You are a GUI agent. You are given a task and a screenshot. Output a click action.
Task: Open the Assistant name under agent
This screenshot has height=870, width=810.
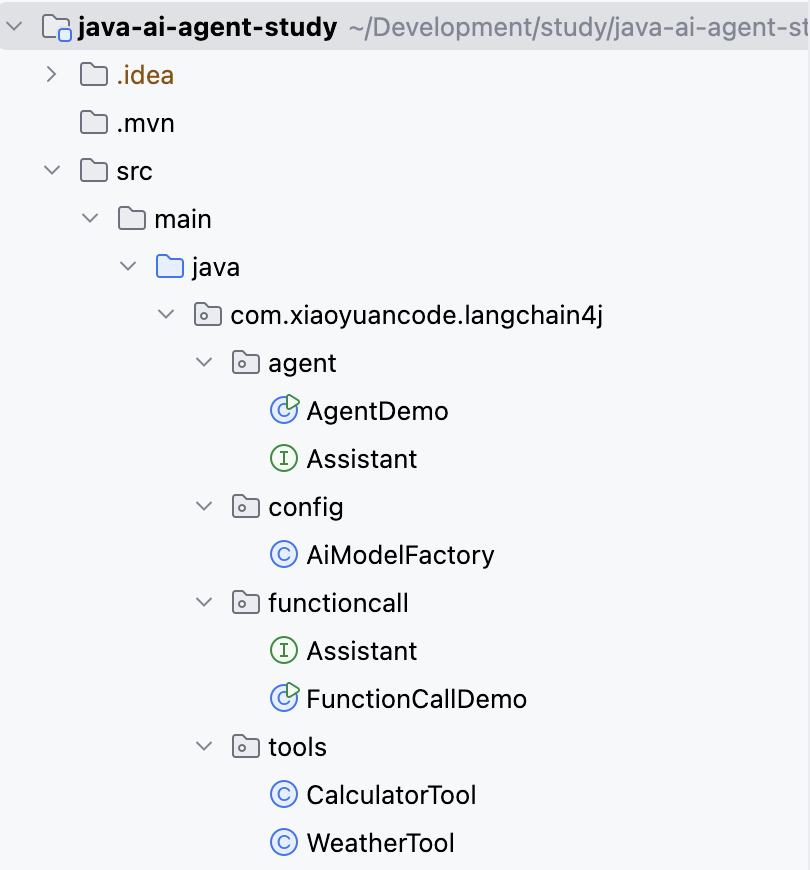(362, 459)
